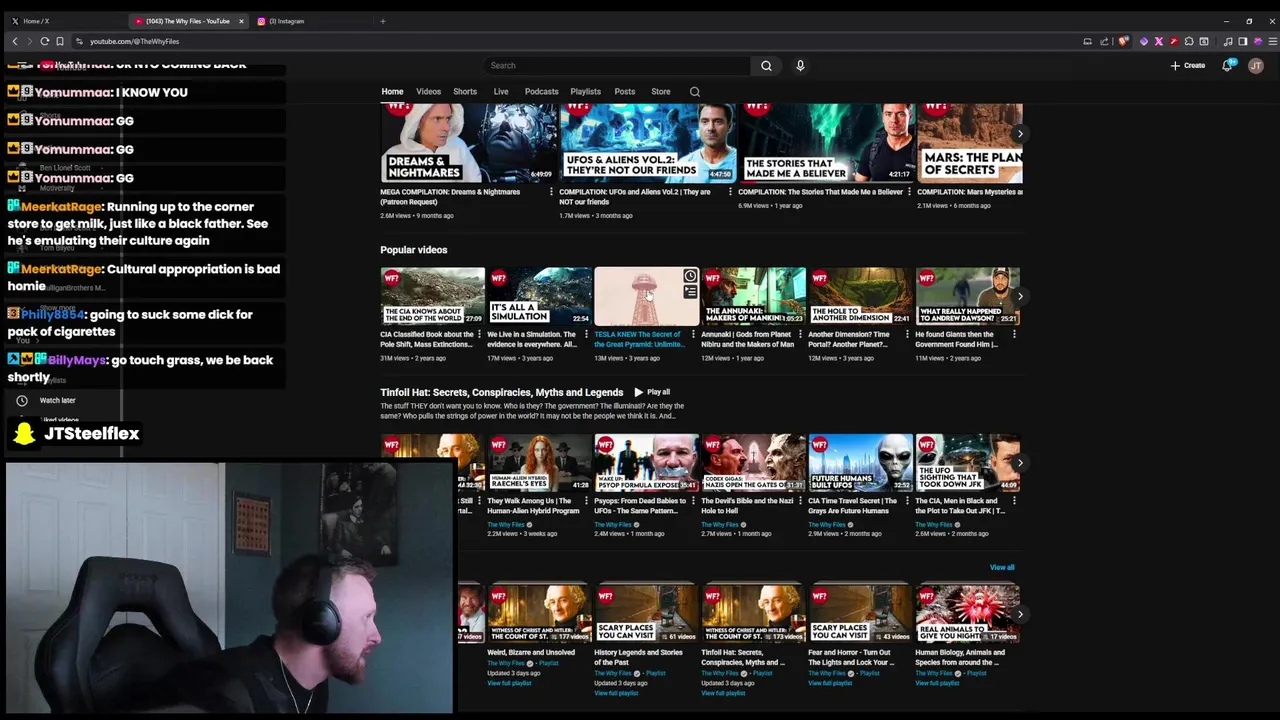
Task: Open the Podcasts tab
Action: click(541, 92)
